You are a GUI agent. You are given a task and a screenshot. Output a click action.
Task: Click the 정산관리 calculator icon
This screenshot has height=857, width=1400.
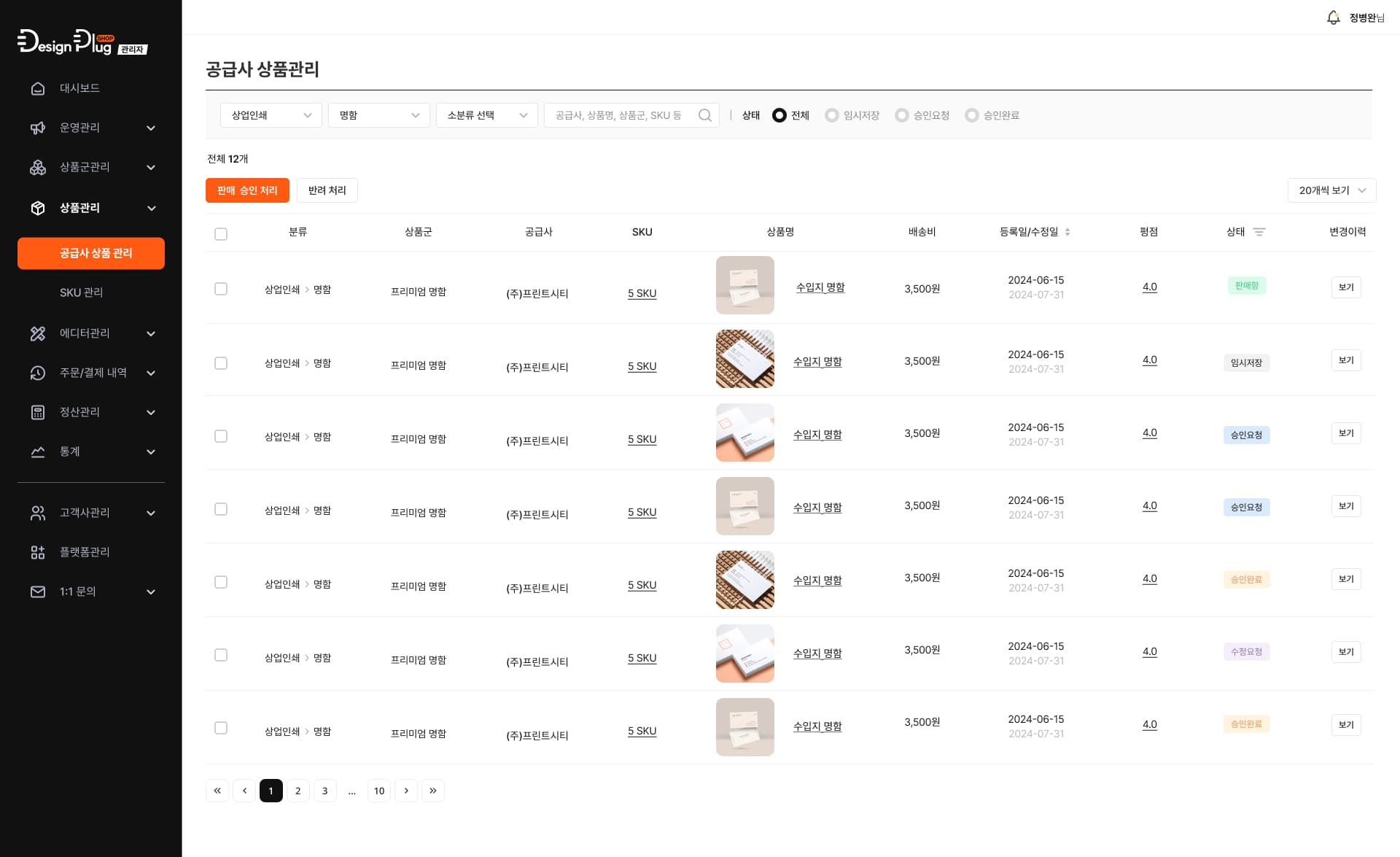pyautogui.click(x=38, y=412)
